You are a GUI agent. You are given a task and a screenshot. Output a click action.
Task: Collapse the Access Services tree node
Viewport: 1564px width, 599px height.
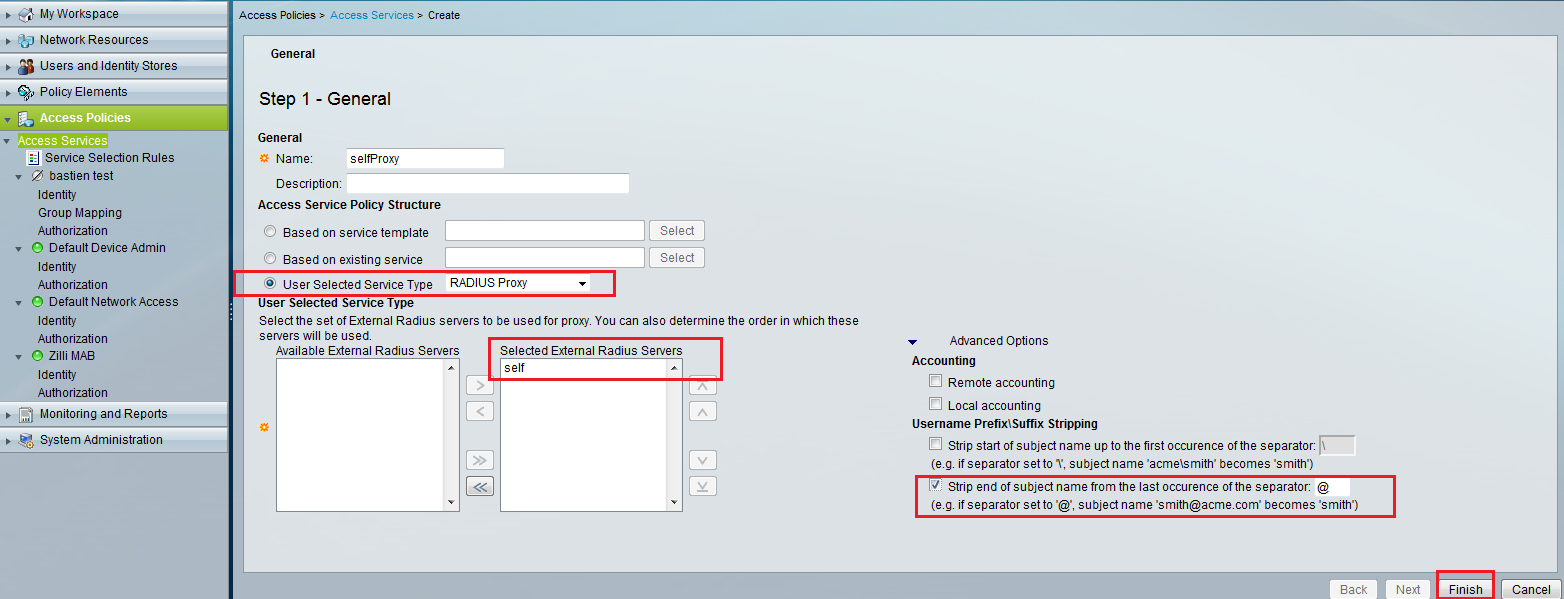[x=7, y=141]
